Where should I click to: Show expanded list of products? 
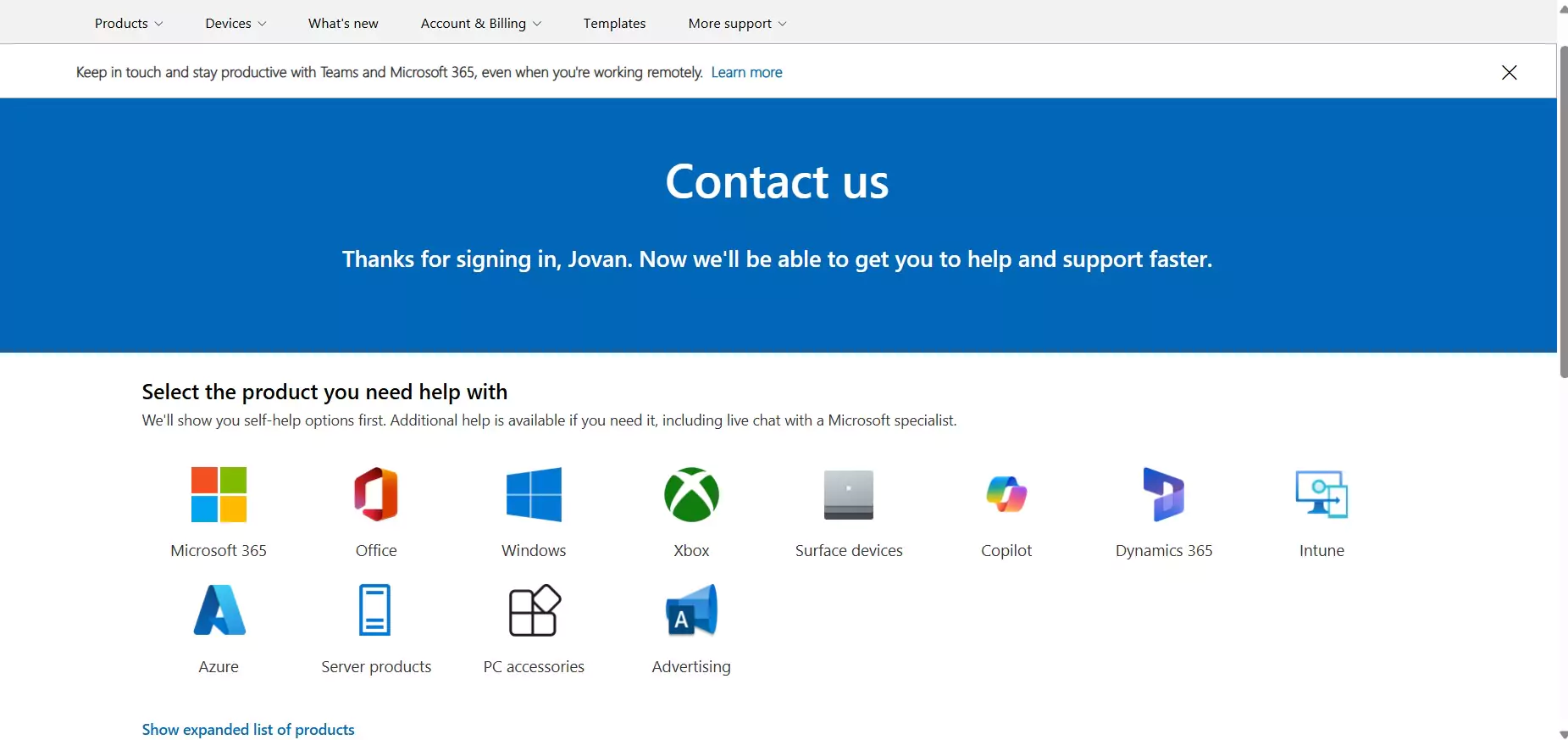pos(248,730)
